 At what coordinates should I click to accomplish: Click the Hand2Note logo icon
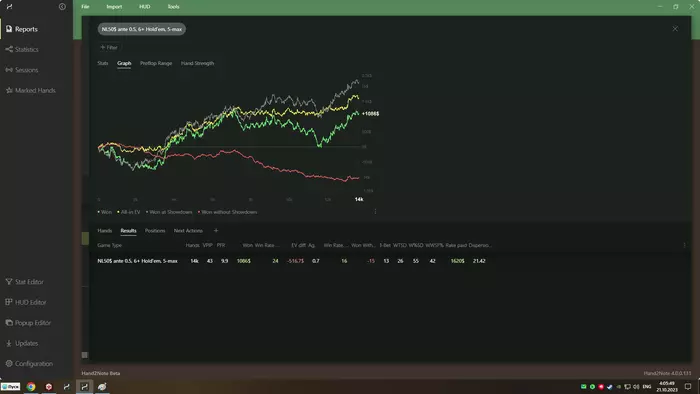point(9,7)
